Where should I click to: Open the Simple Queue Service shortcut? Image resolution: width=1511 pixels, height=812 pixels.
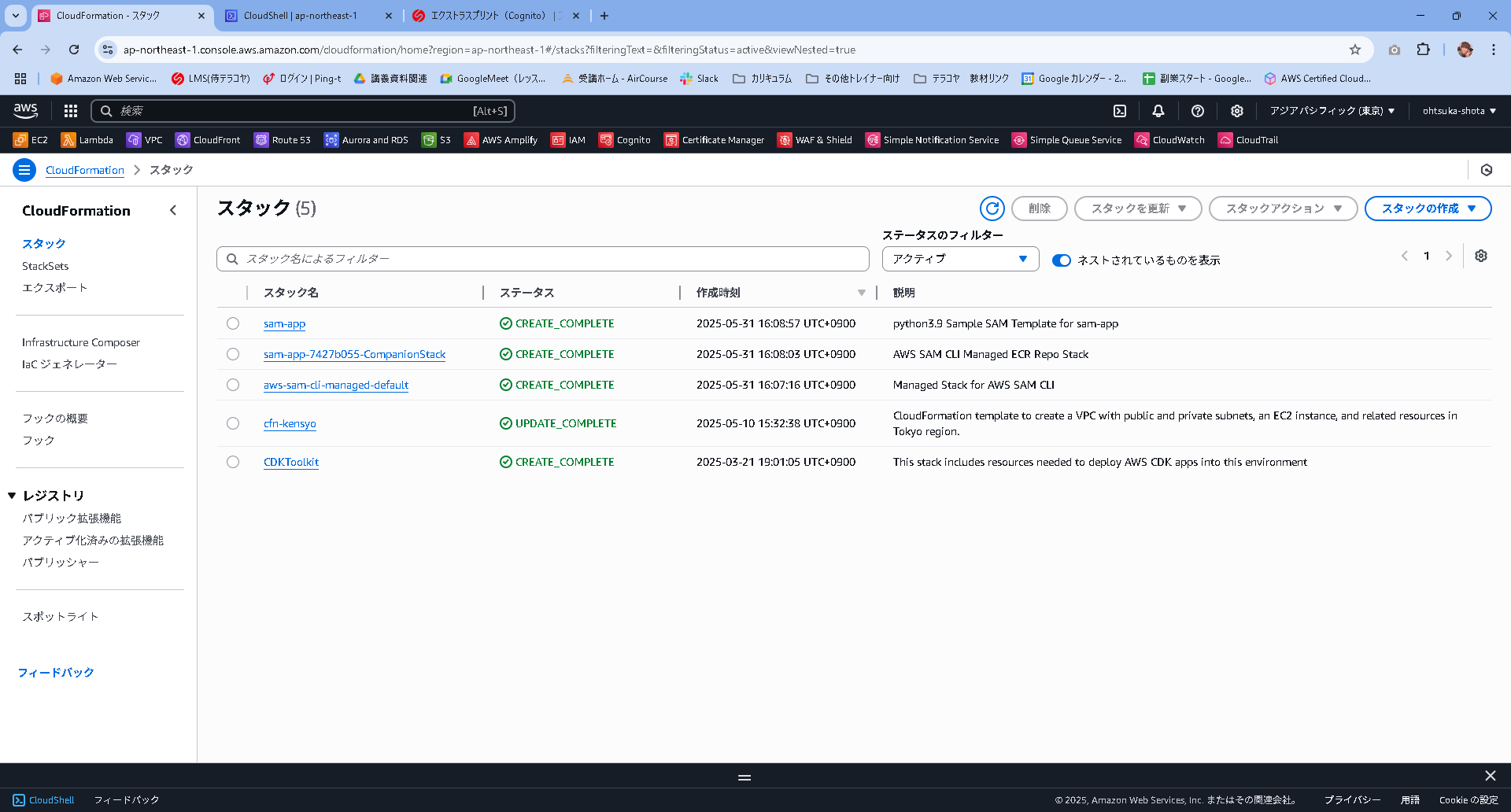[x=1067, y=140]
